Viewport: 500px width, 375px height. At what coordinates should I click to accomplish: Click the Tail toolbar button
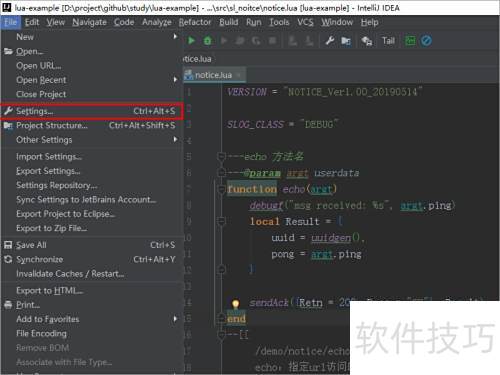pos(388,41)
